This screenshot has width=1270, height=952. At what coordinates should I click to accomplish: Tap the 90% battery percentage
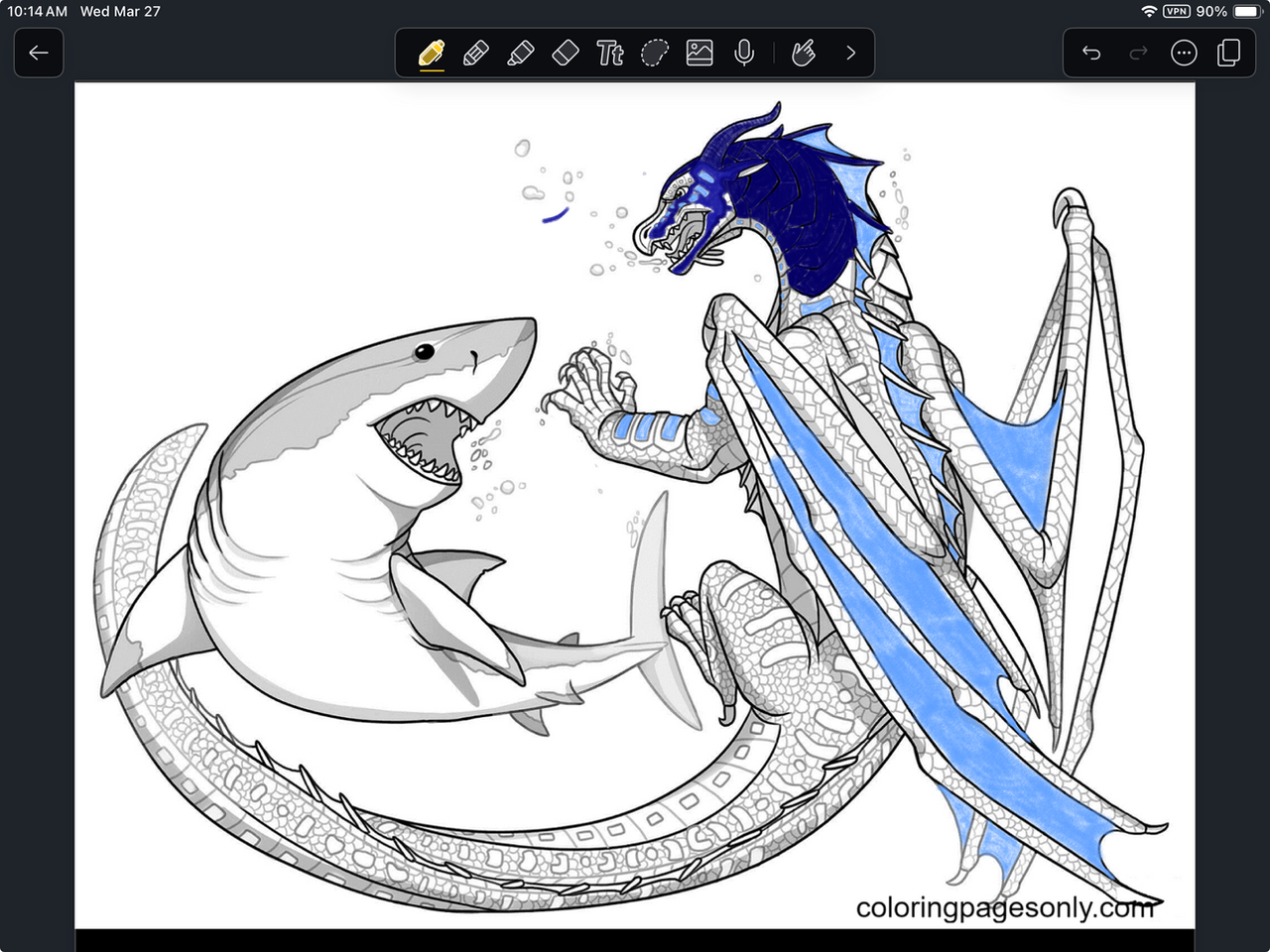click(1211, 11)
